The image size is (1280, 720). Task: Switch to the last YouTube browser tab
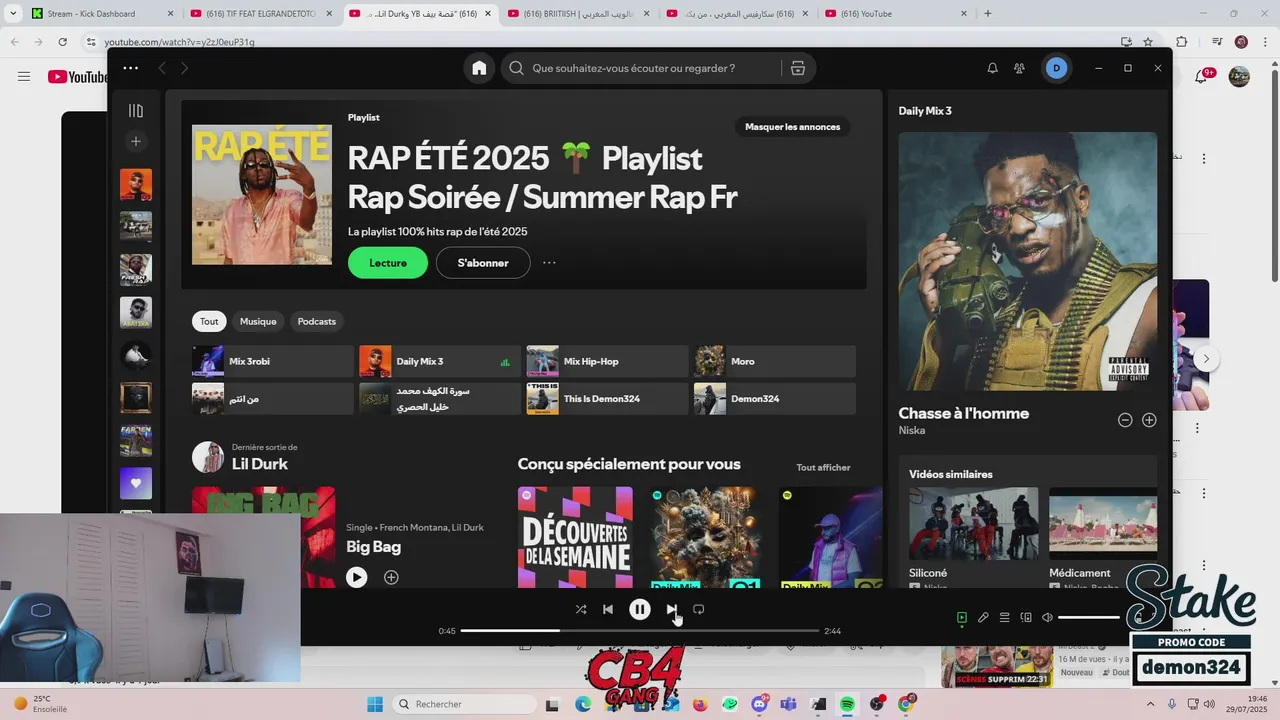896,14
